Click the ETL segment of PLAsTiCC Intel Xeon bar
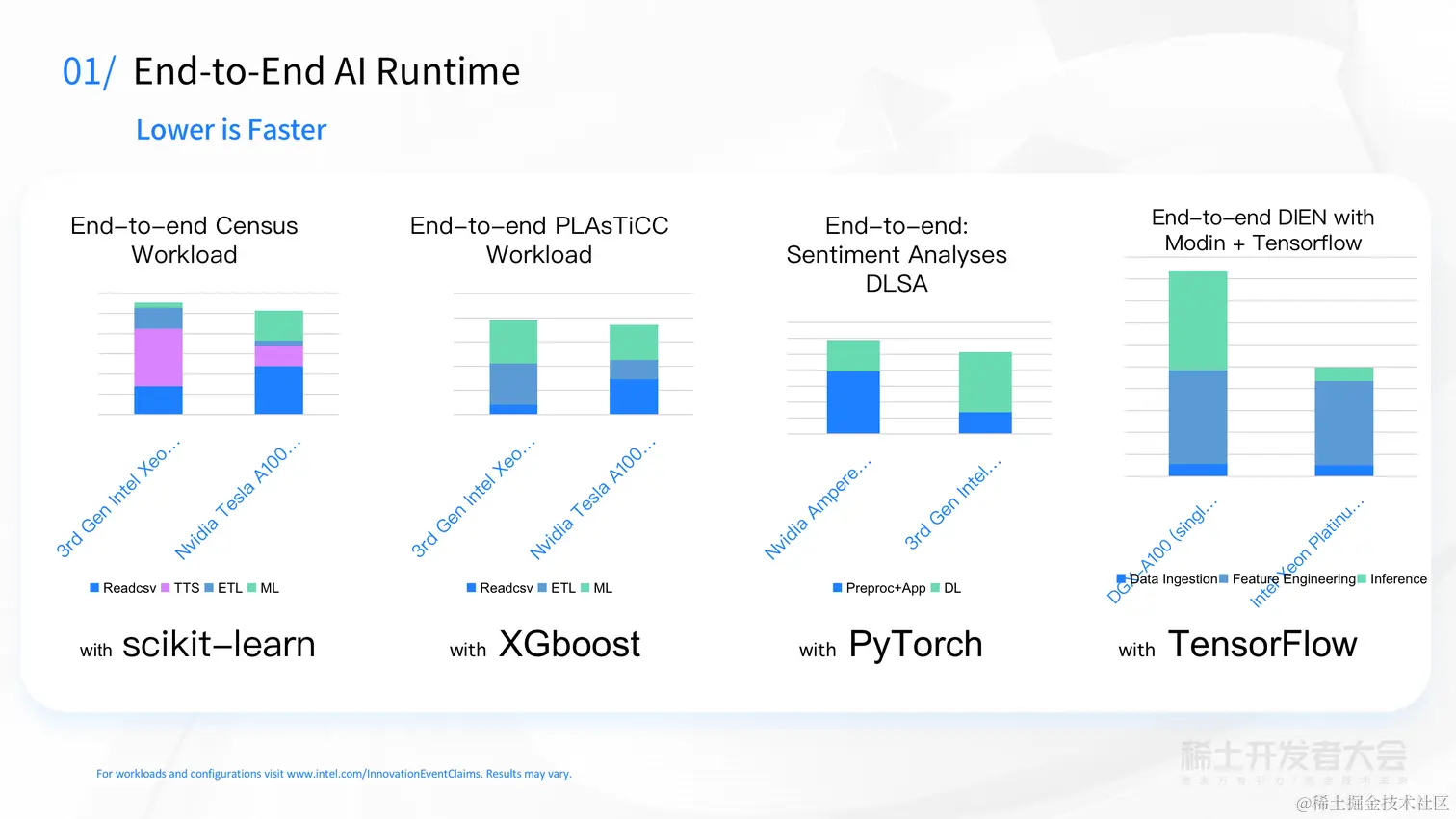This screenshot has width=1456, height=819. [513, 384]
